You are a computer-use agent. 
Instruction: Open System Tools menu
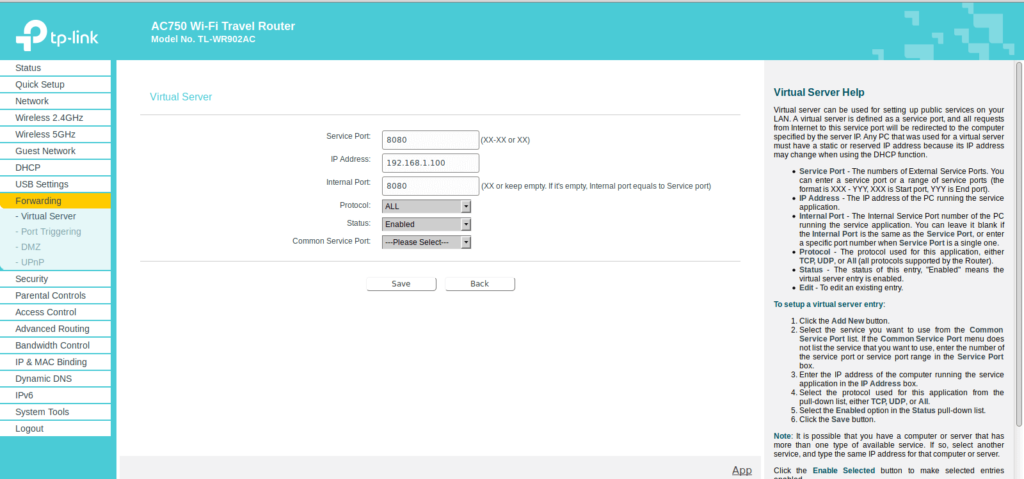(42, 412)
